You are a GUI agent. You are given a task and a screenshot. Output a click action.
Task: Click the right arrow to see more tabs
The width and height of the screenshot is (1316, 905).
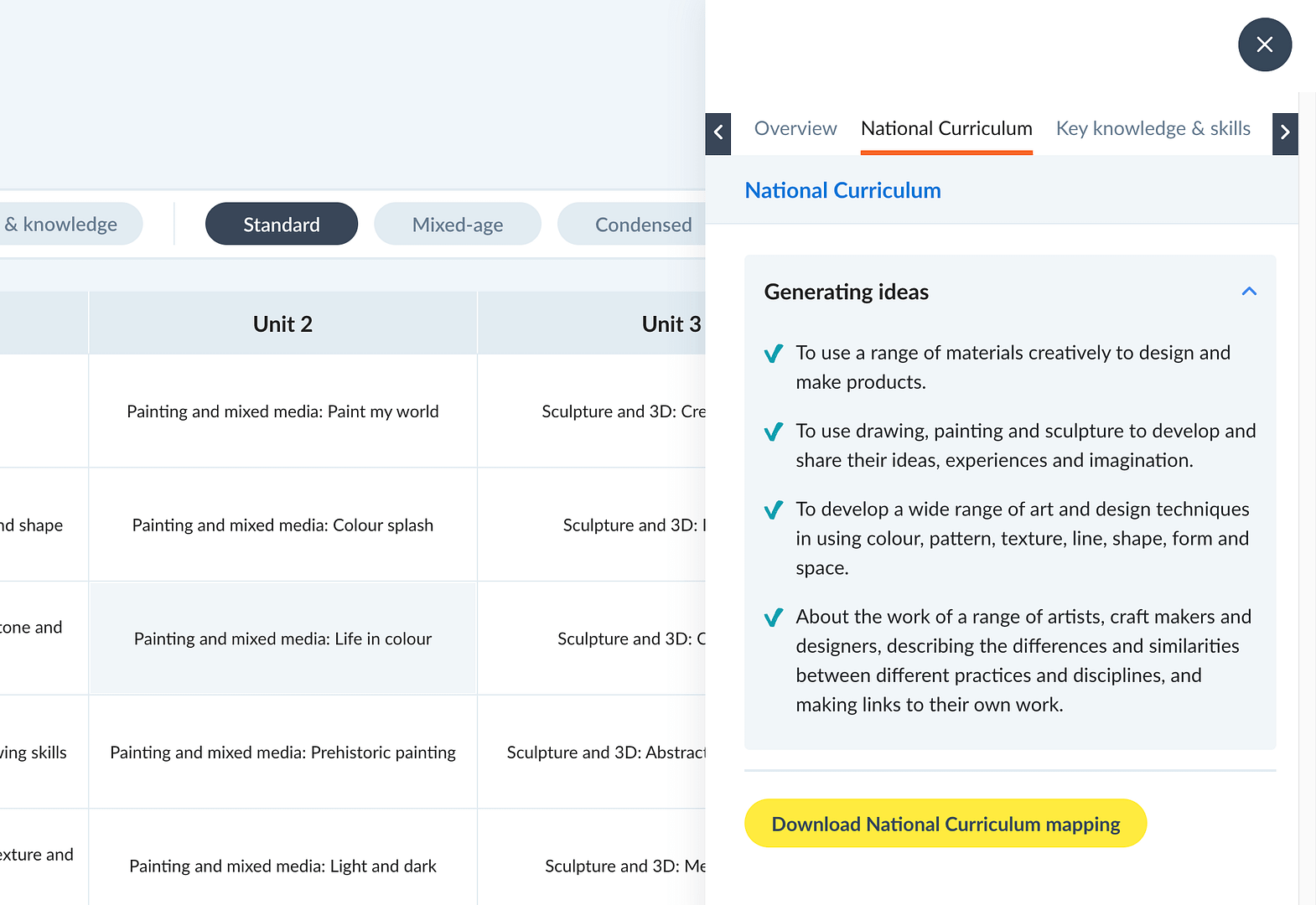pyautogui.click(x=1285, y=133)
